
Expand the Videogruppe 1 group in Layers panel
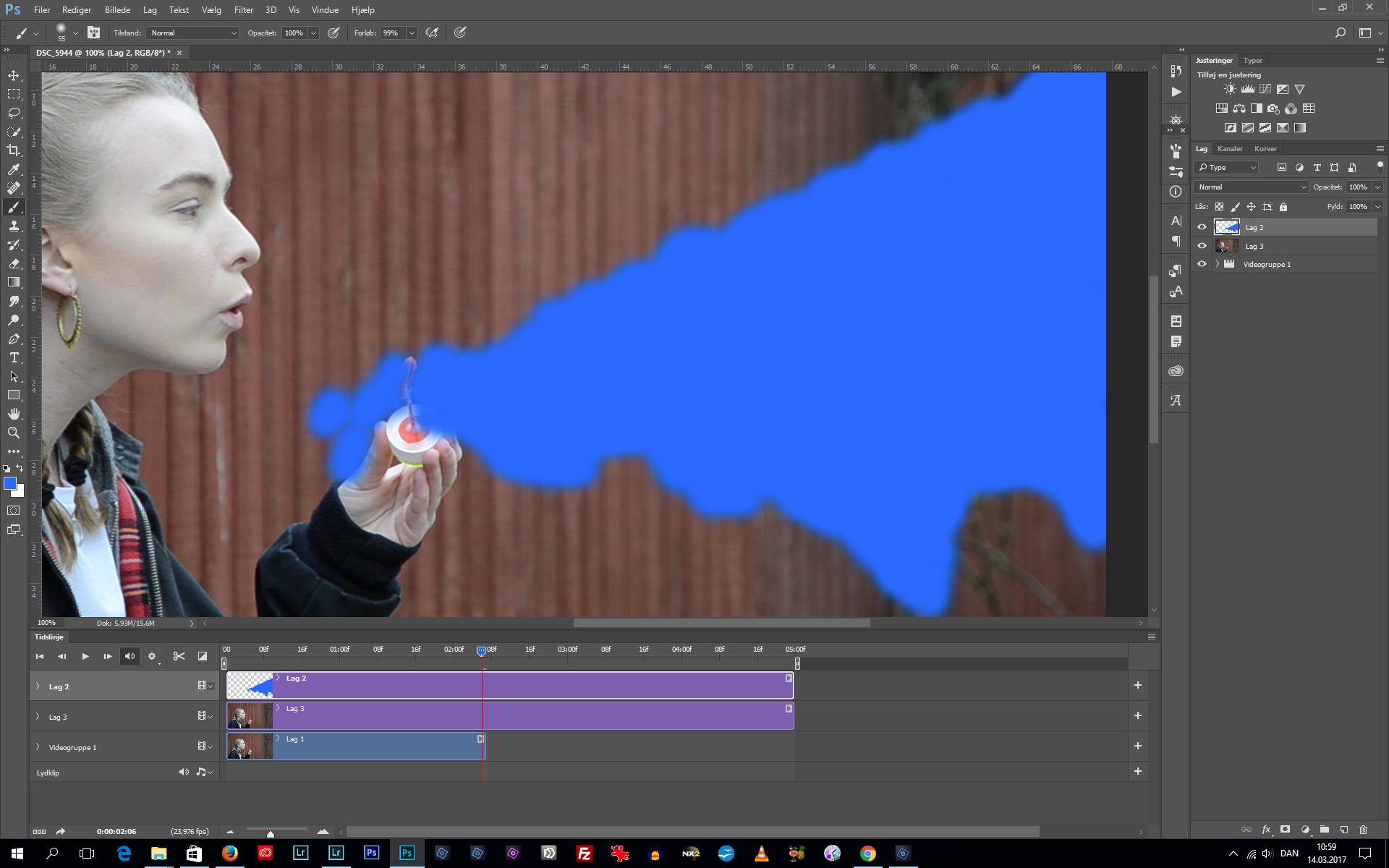(x=1216, y=264)
